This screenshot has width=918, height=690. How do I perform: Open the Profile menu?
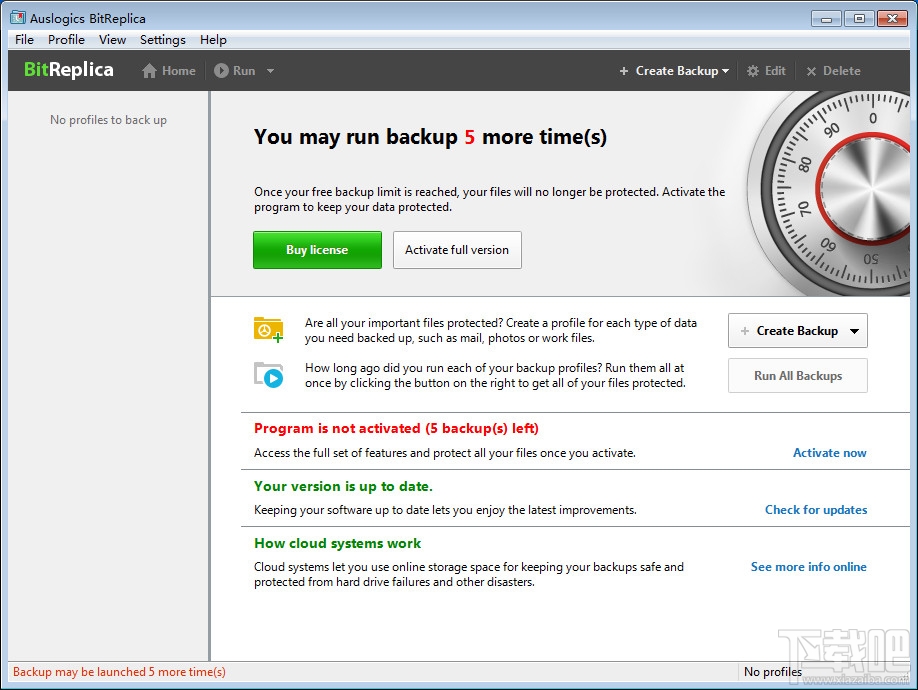click(x=66, y=39)
